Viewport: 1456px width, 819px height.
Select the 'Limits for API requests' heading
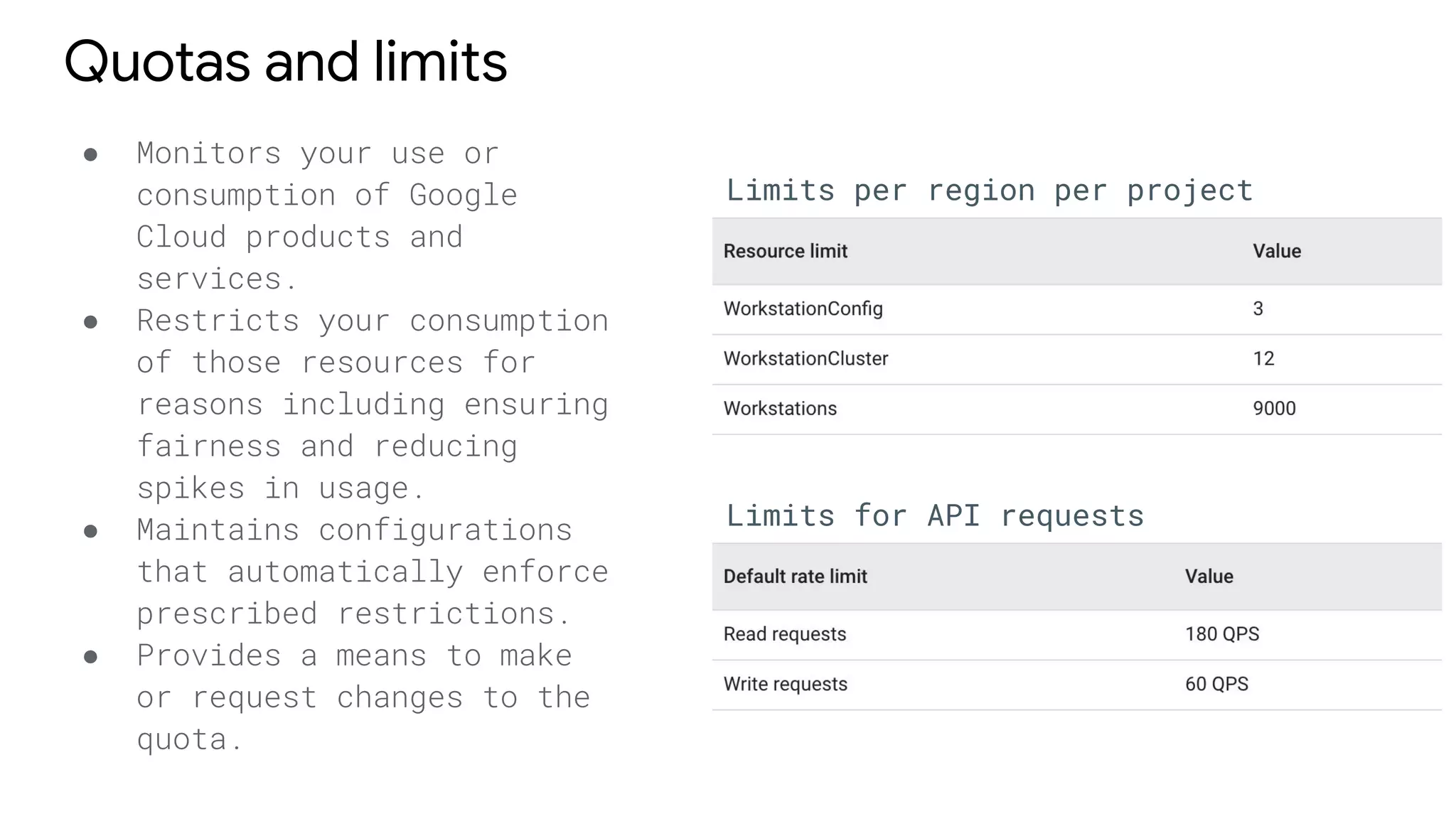click(x=935, y=515)
